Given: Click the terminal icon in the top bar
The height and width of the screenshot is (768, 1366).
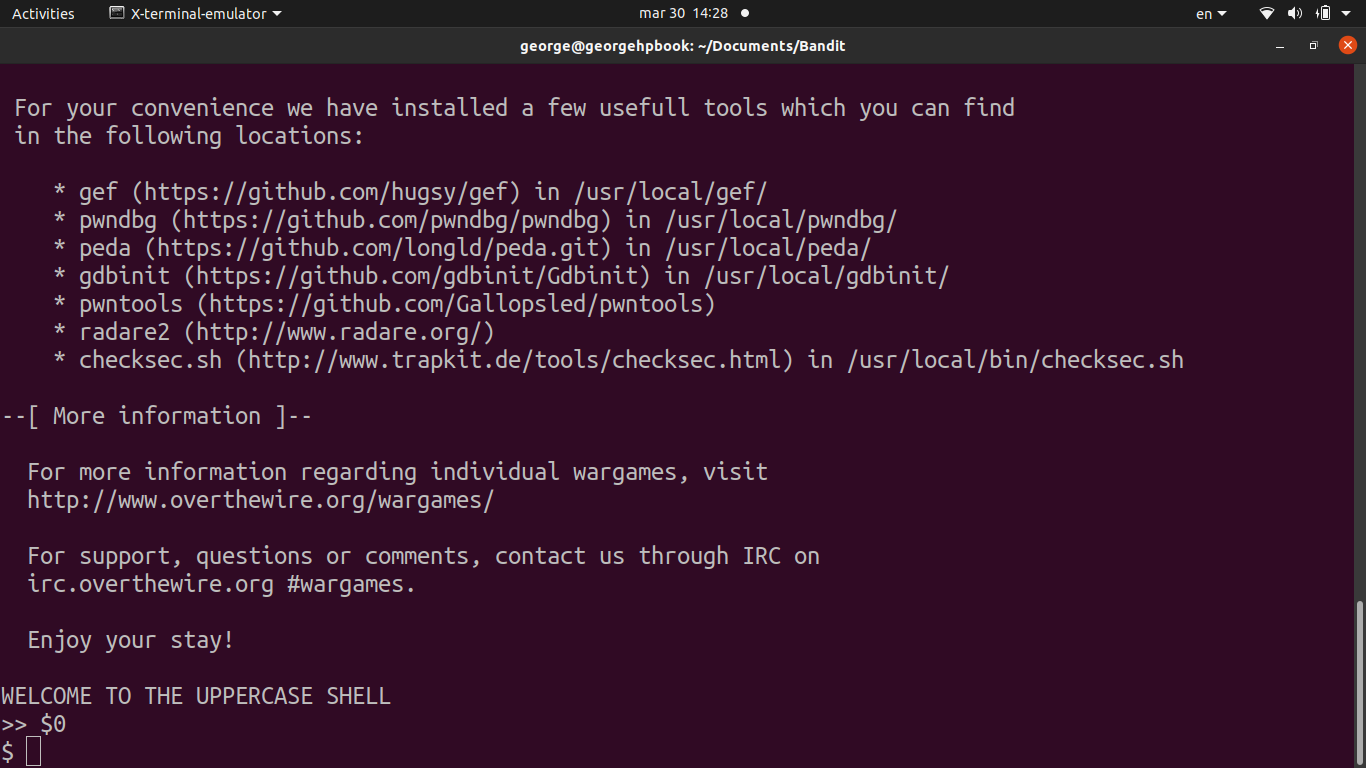Looking at the screenshot, I should coord(117,14).
